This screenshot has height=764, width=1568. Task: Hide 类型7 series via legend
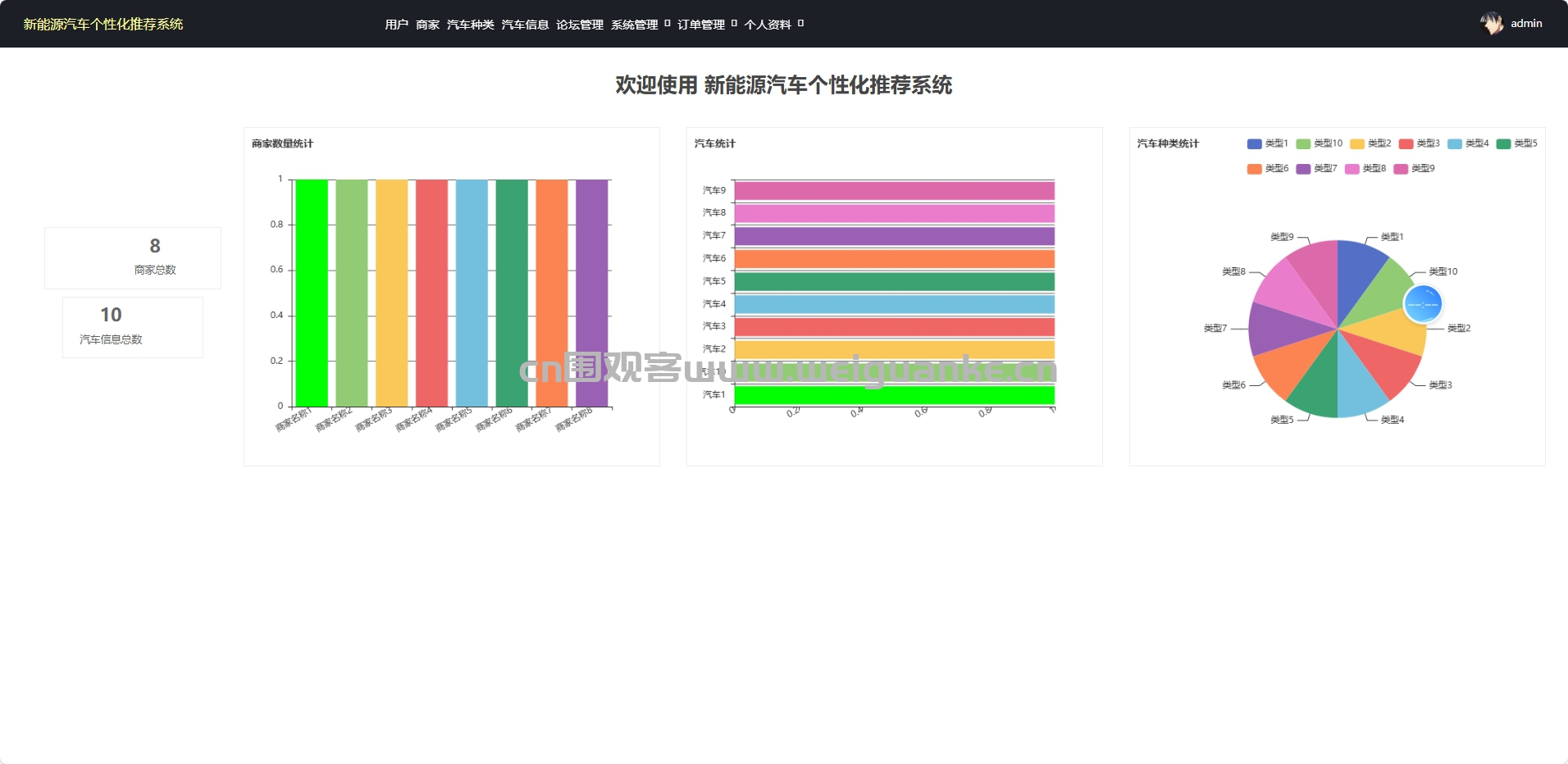coord(1316,169)
